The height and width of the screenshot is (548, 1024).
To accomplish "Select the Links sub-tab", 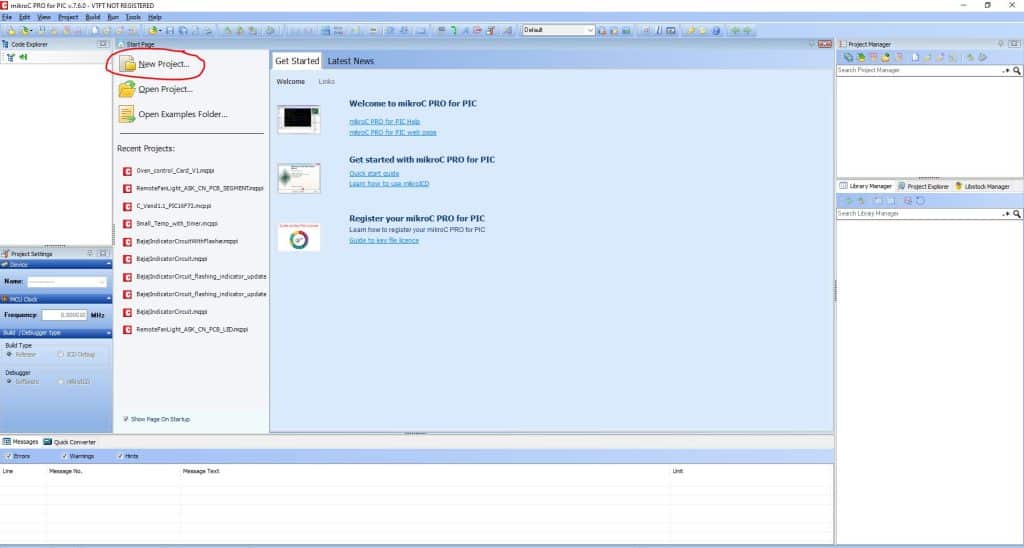I will [327, 82].
